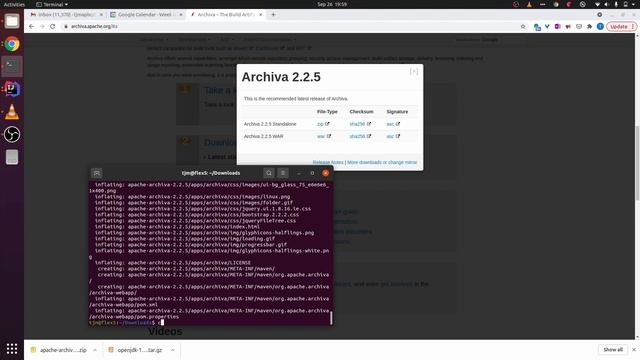Click the 'Archiva 2.2.5 WAR' row label

coord(263,136)
